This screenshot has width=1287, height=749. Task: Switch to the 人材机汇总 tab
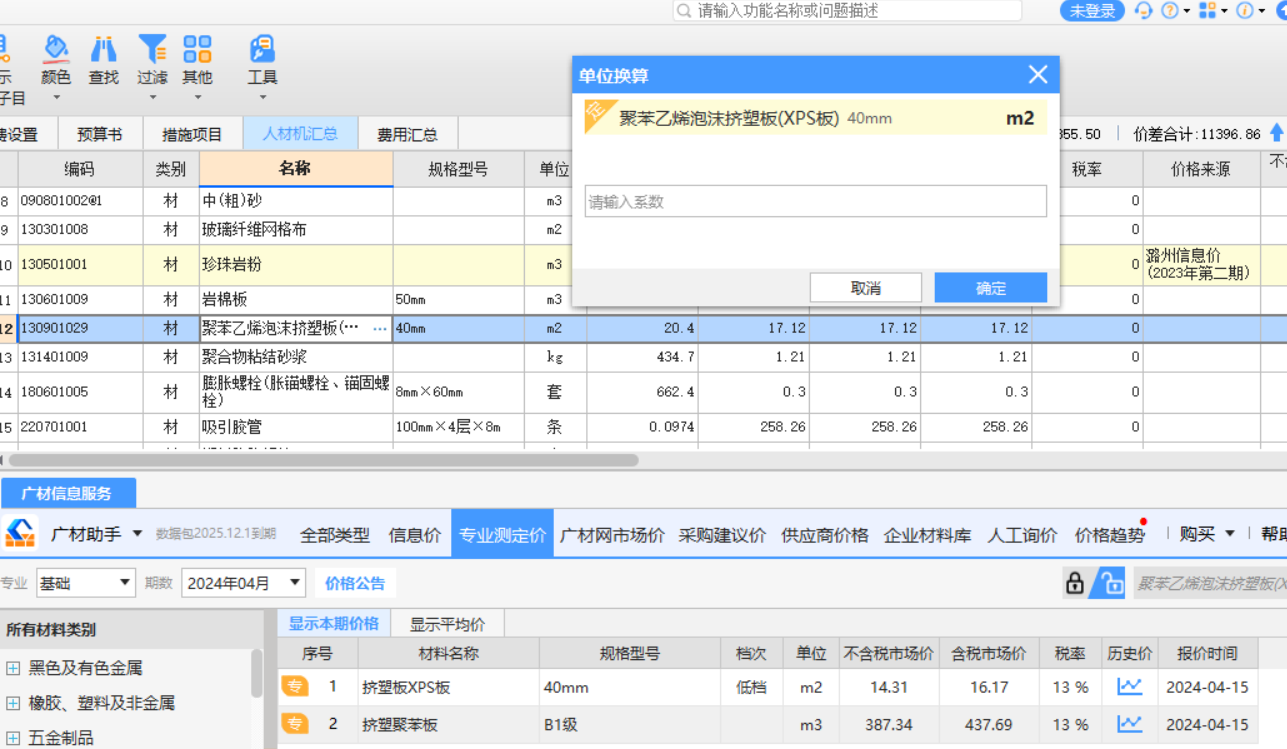(300, 134)
